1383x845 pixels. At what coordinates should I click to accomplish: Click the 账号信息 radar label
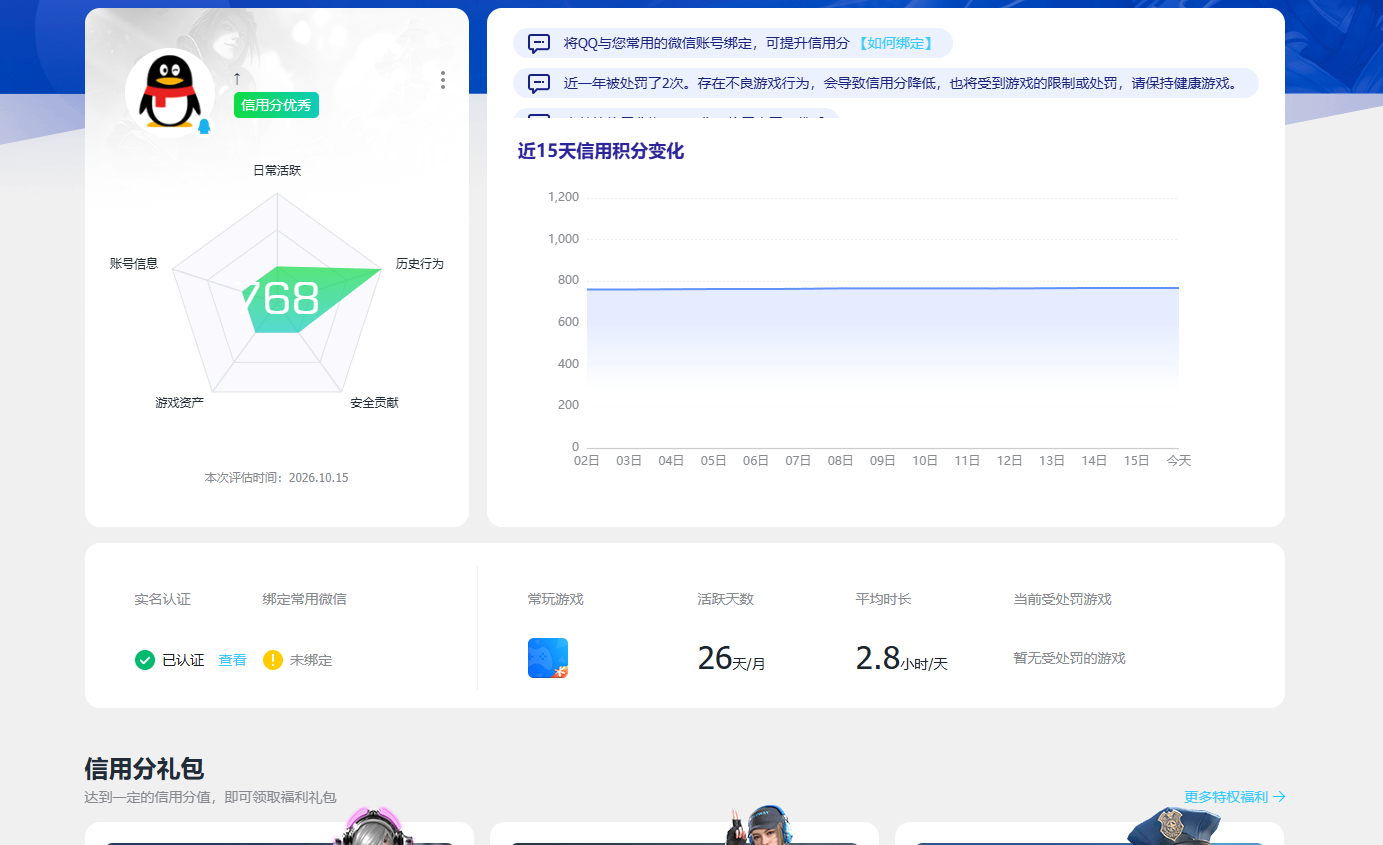[134, 263]
